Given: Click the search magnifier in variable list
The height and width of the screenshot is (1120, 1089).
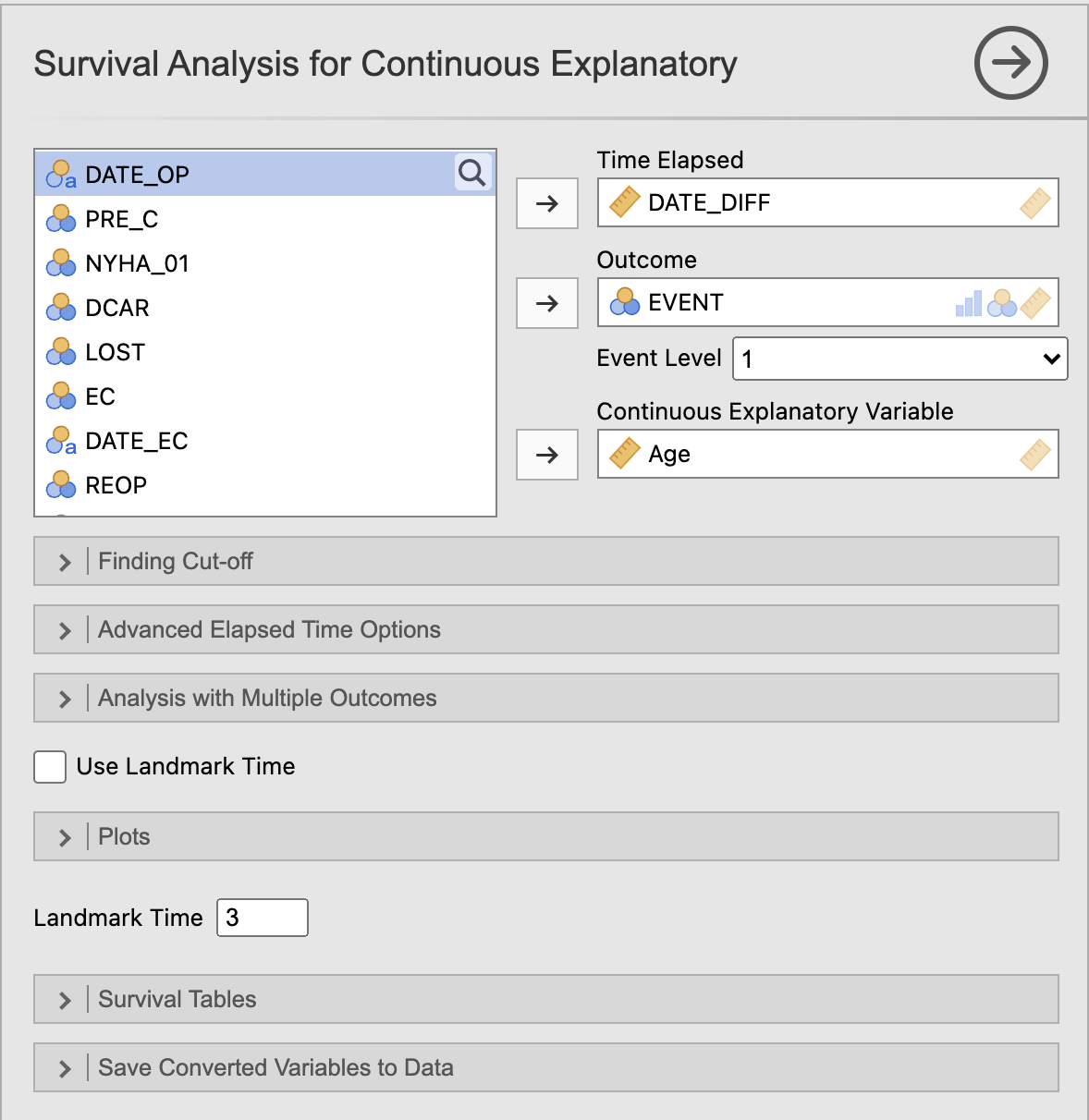Looking at the screenshot, I should click(472, 173).
